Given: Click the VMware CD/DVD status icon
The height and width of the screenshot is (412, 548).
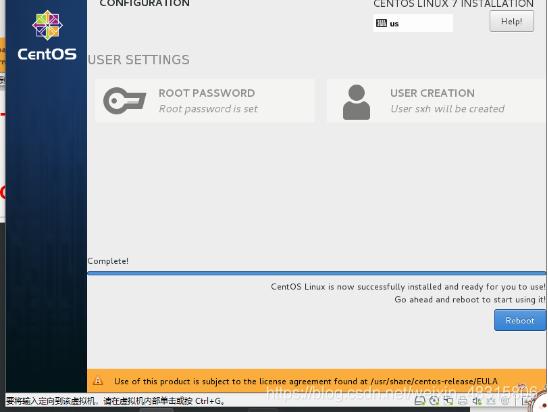Looking at the screenshot, I should coord(434,401).
